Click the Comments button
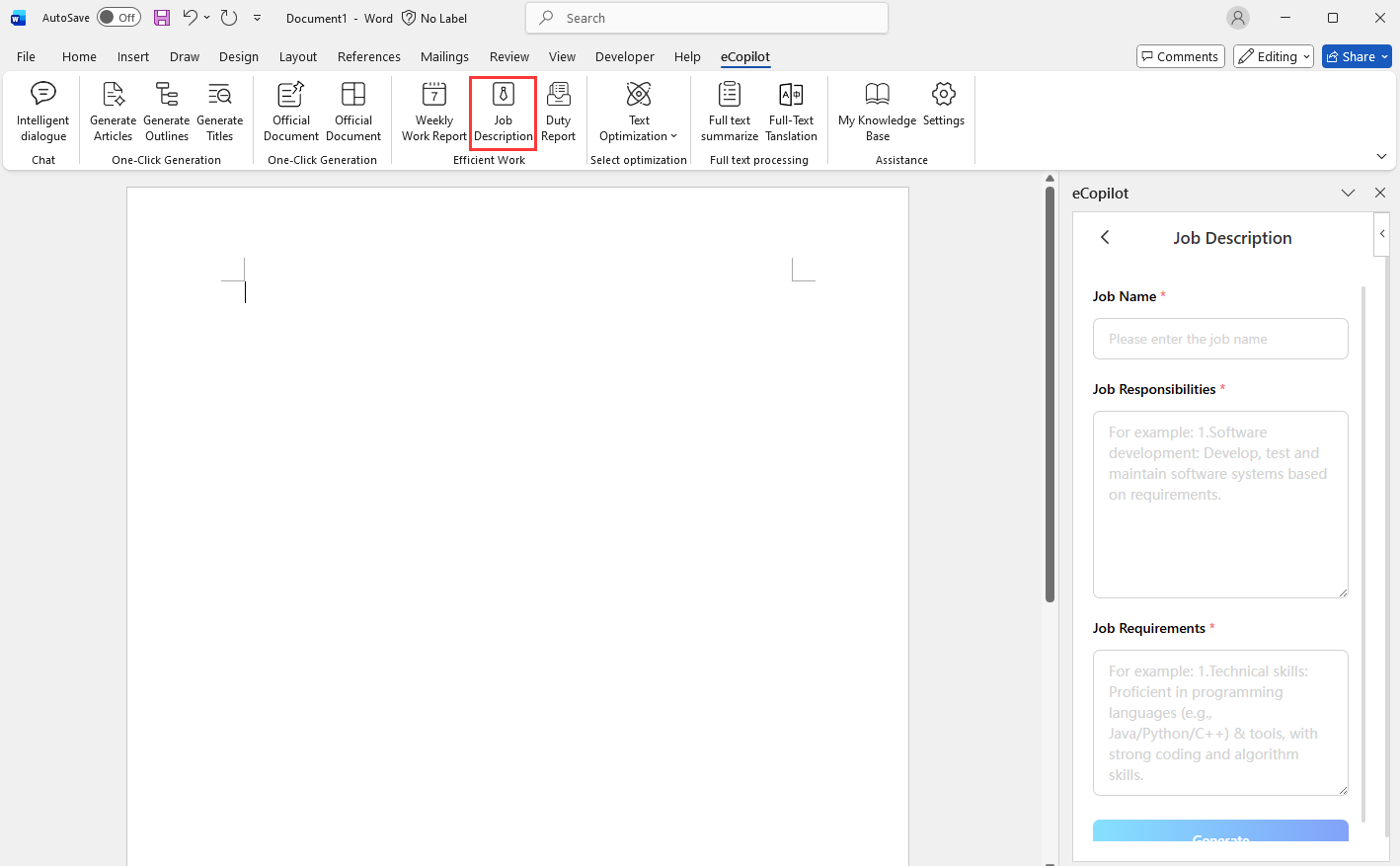1400x866 pixels. click(1180, 56)
